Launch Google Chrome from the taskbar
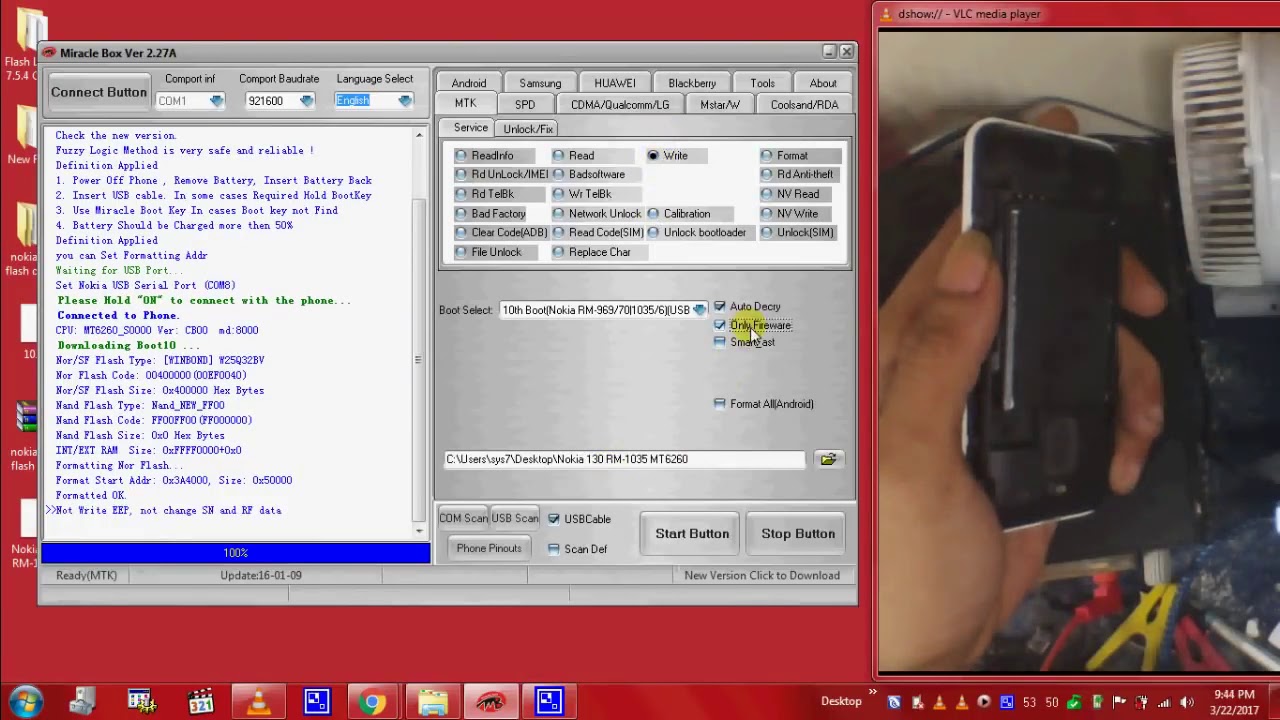 coord(373,701)
